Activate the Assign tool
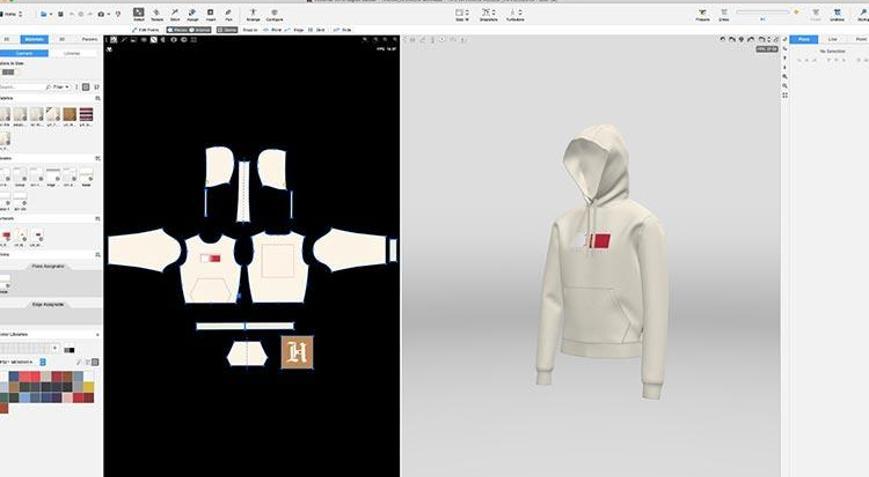The image size is (869, 477). (192, 14)
